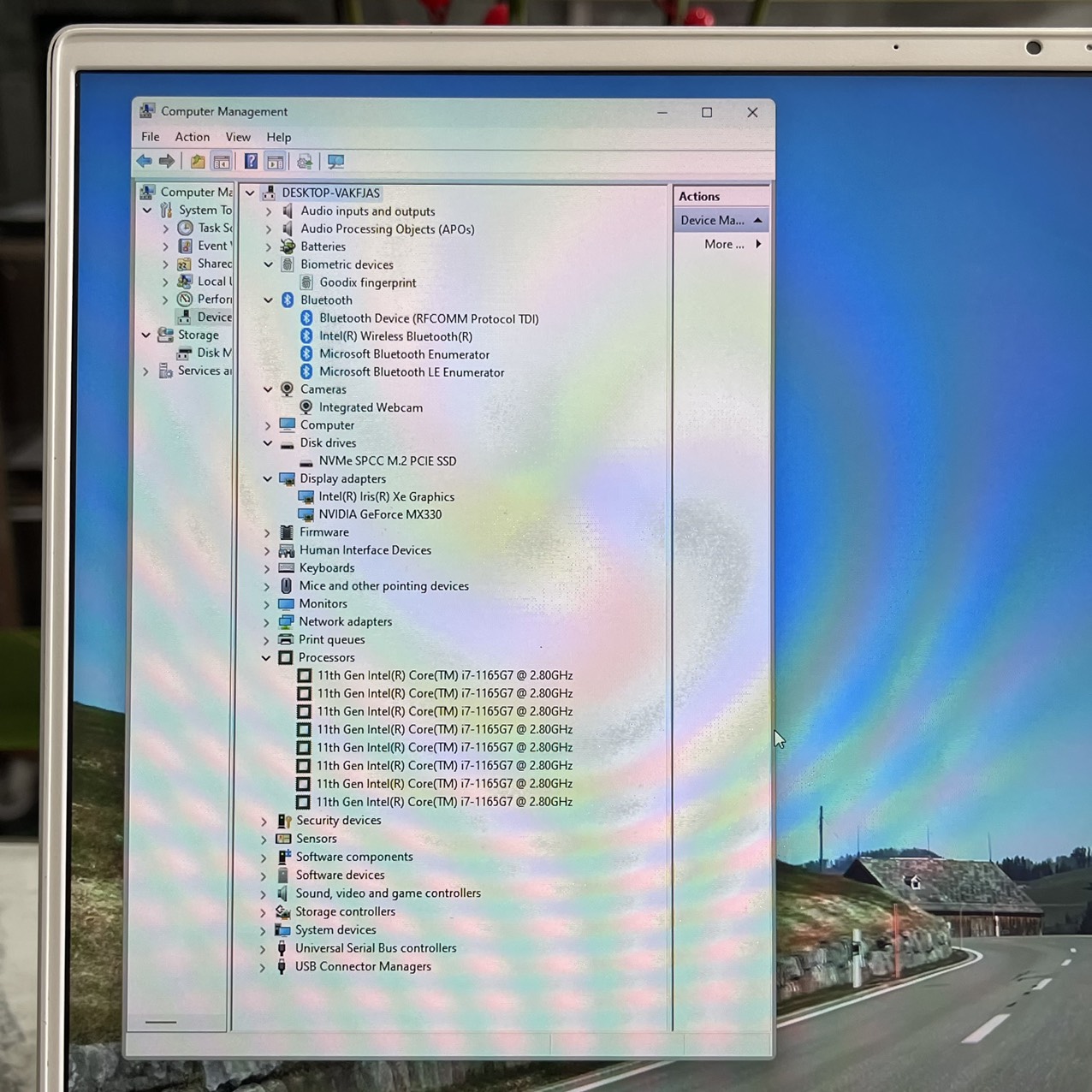The height and width of the screenshot is (1092, 1092).
Task: Click the Event Viewer icon in left tree
Action: coord(185,246)
